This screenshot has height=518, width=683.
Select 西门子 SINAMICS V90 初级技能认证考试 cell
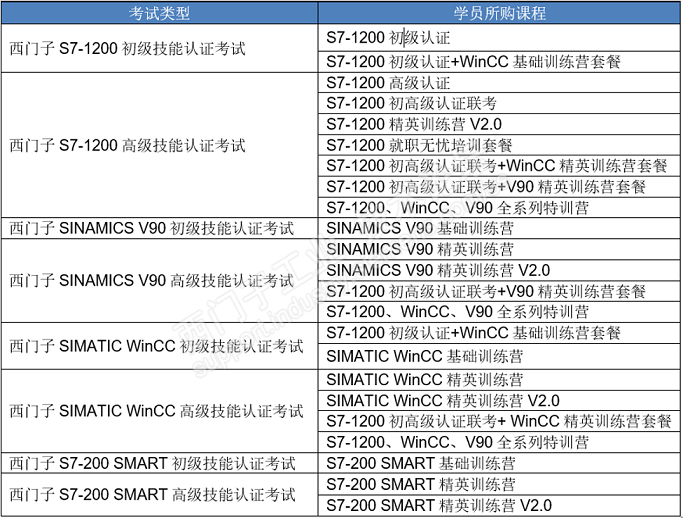[159, 228]
